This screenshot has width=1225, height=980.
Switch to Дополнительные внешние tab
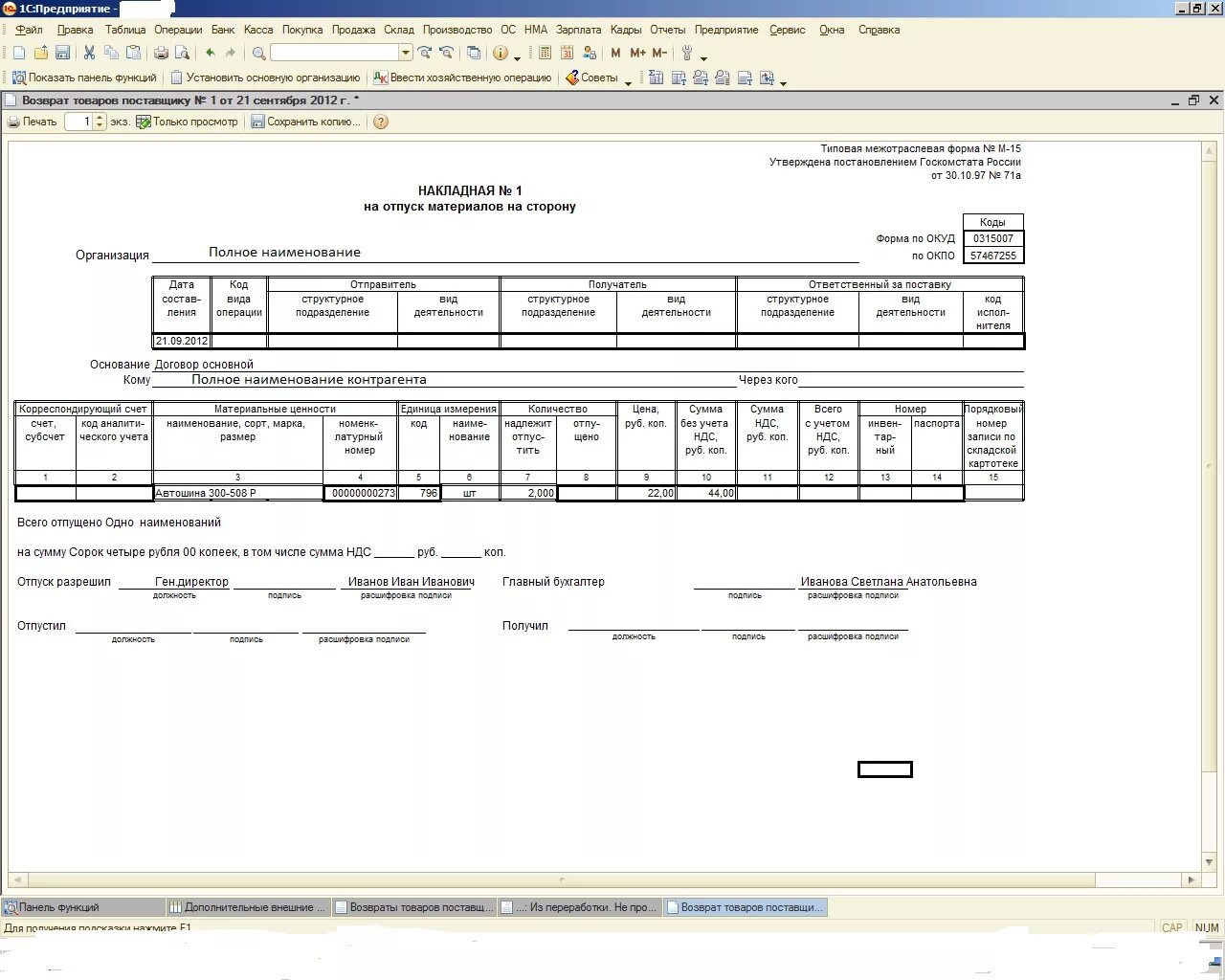248,907
